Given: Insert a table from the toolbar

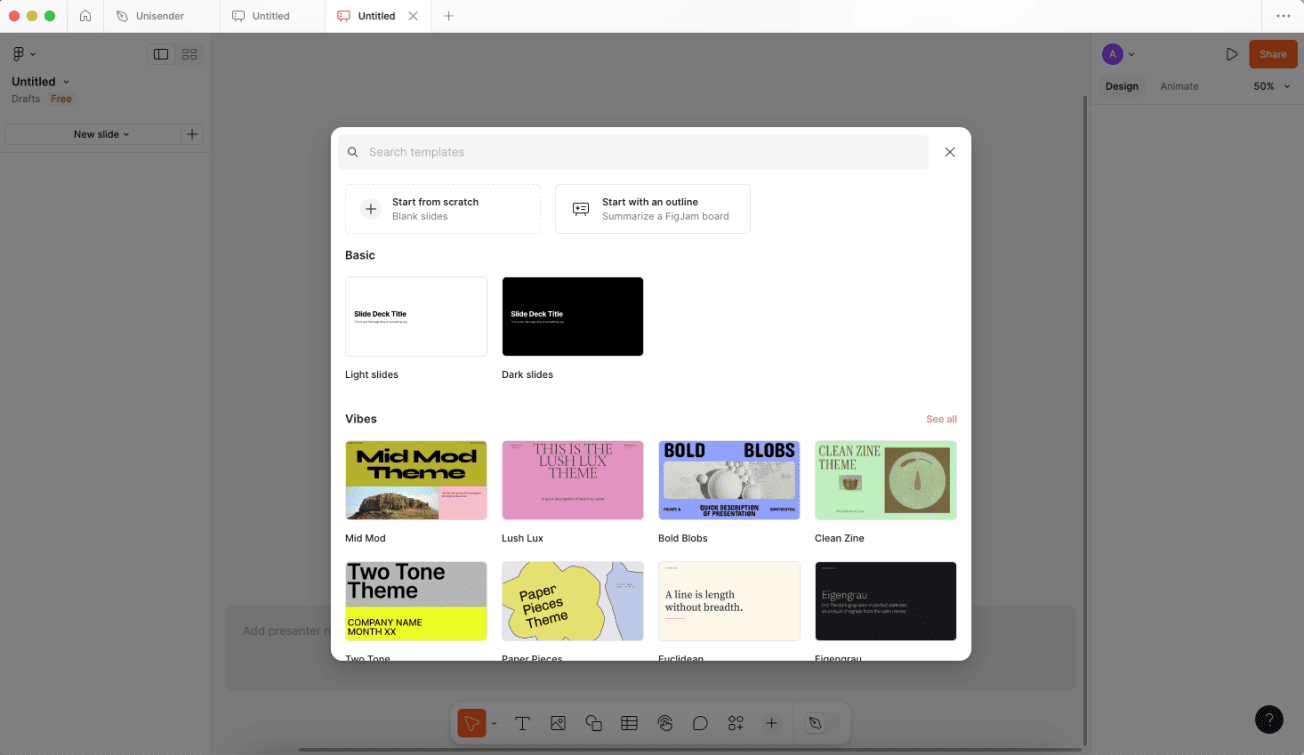Looking at the screenshot, I should click(x=629, y=723).
